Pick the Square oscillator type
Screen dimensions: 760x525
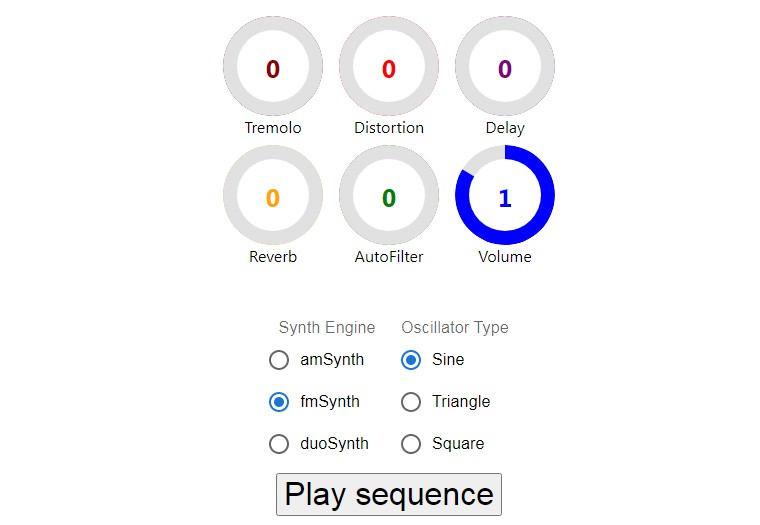pos(411,444)
